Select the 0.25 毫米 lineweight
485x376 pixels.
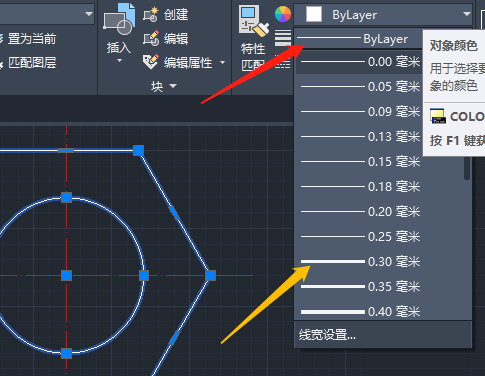[381, 237]
